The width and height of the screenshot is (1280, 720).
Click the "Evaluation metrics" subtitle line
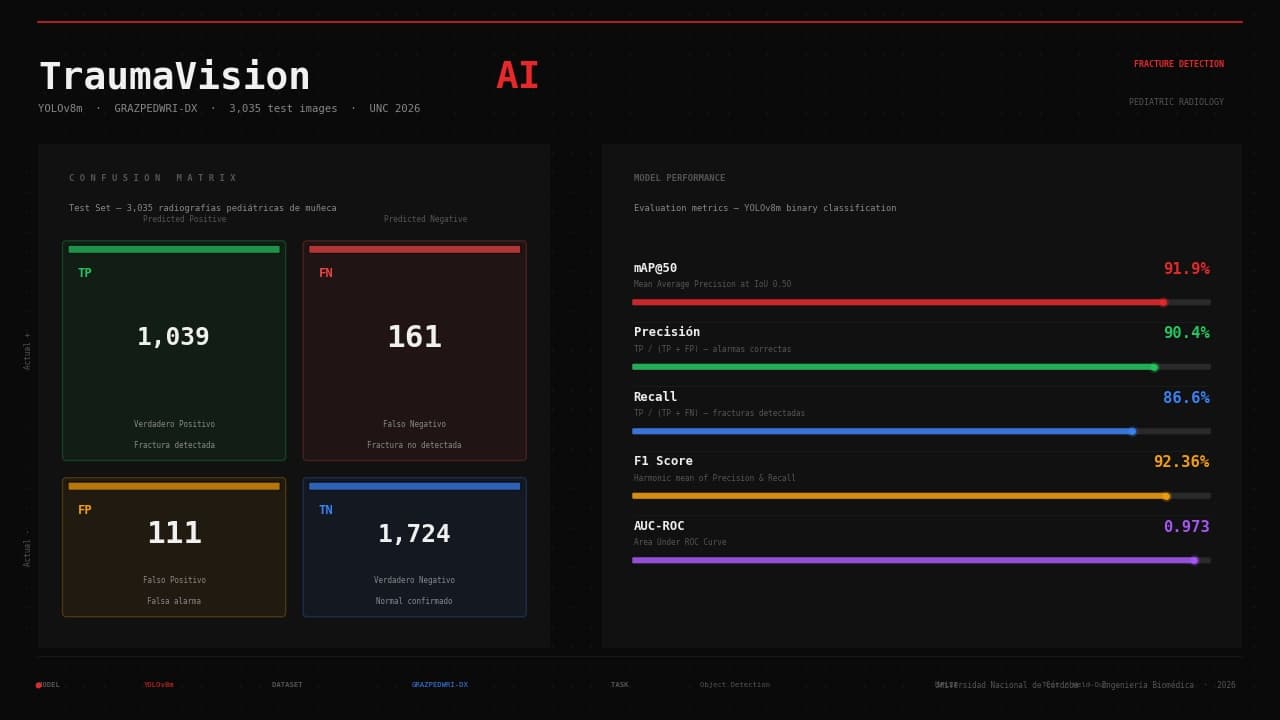[x=765, y=208]
